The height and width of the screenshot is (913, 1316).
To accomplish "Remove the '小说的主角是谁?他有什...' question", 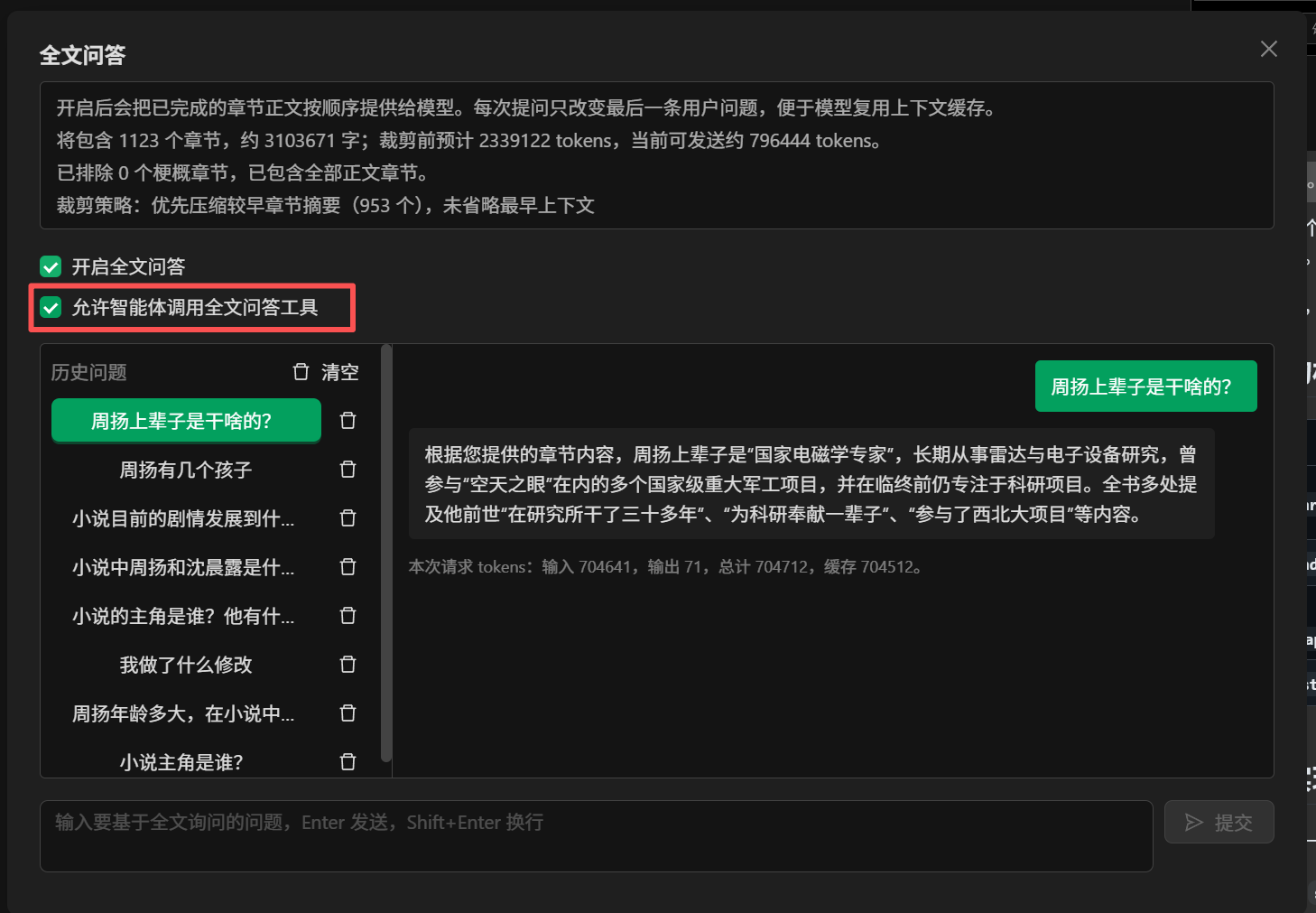I will coord(348,616).
